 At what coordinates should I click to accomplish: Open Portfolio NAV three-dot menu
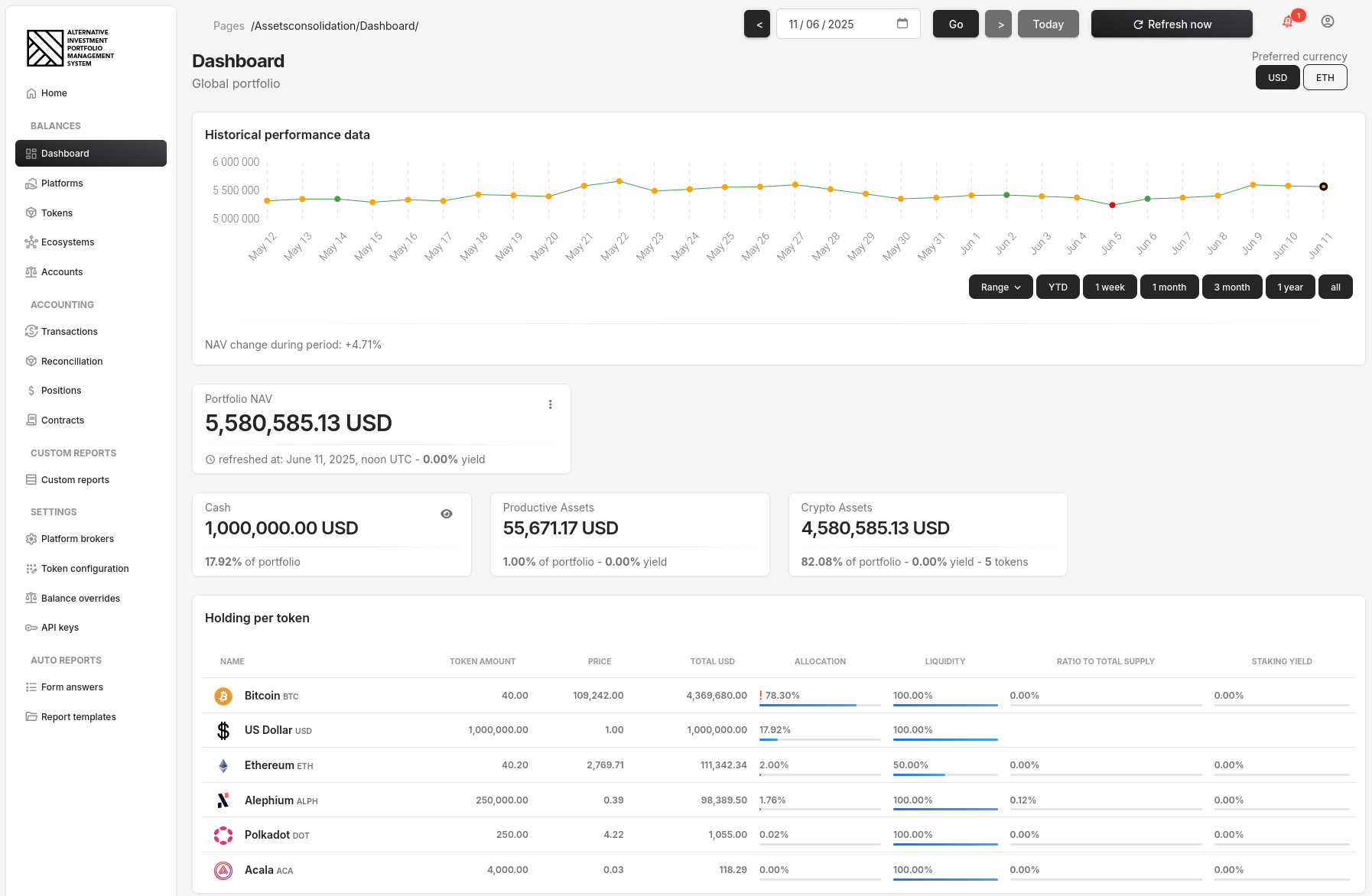[x=550, y=404]
